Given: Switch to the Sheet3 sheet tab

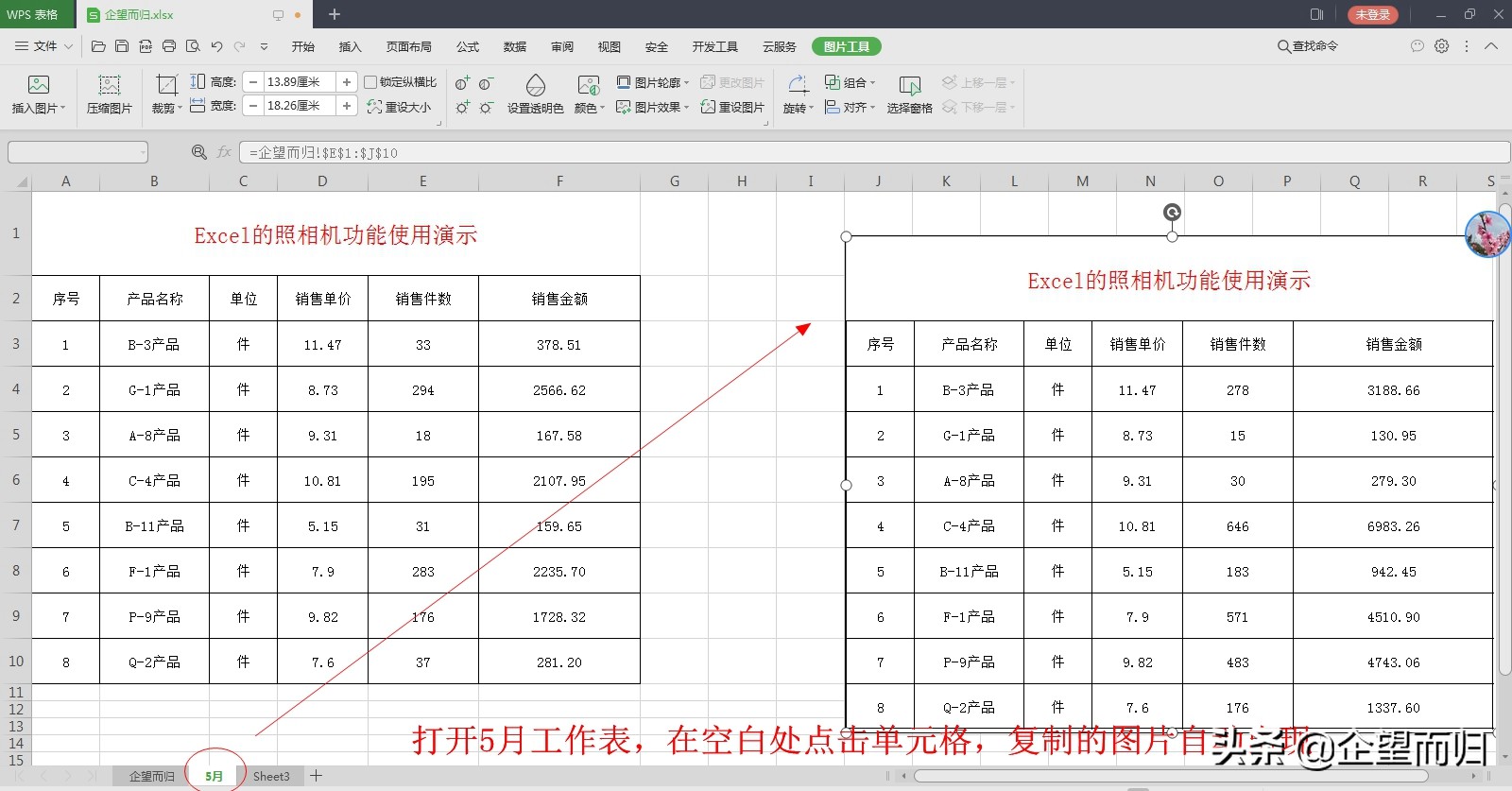Looking at the screenshot, I should (x=271, y=776).
